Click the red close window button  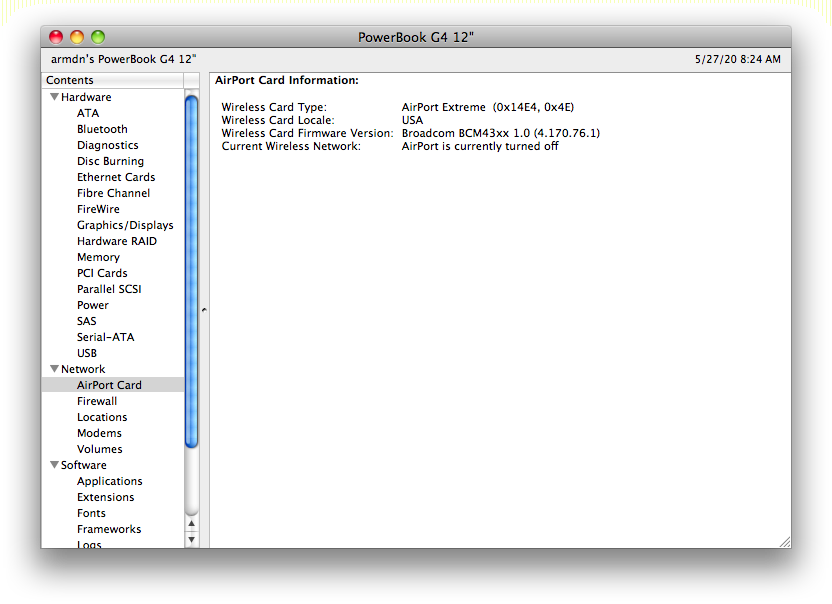(56, 37)
